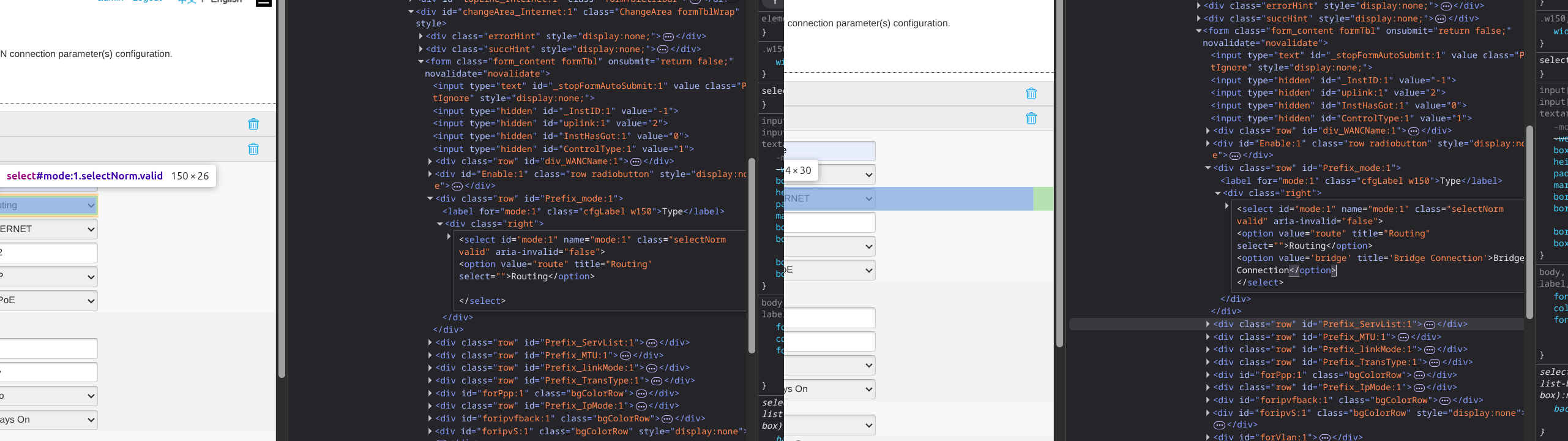The height and width of the screenshot is (441, 1568).
Task: Open the hamburger menu icon in page header
Action: click(263, 2)
